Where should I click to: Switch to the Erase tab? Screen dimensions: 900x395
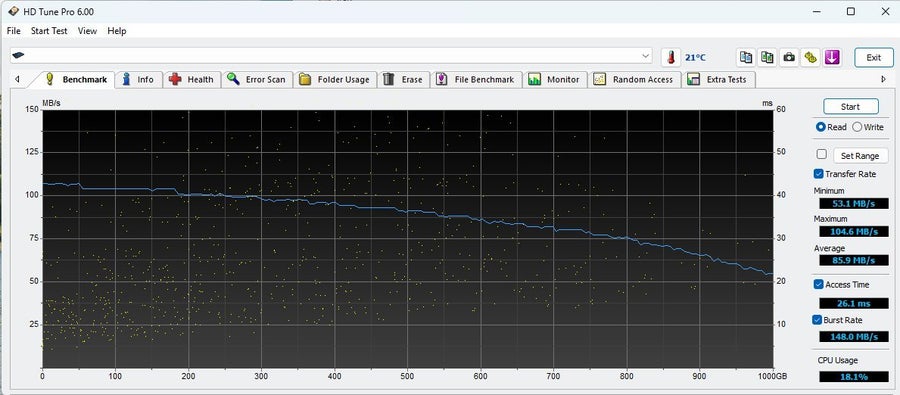point(404,80)
